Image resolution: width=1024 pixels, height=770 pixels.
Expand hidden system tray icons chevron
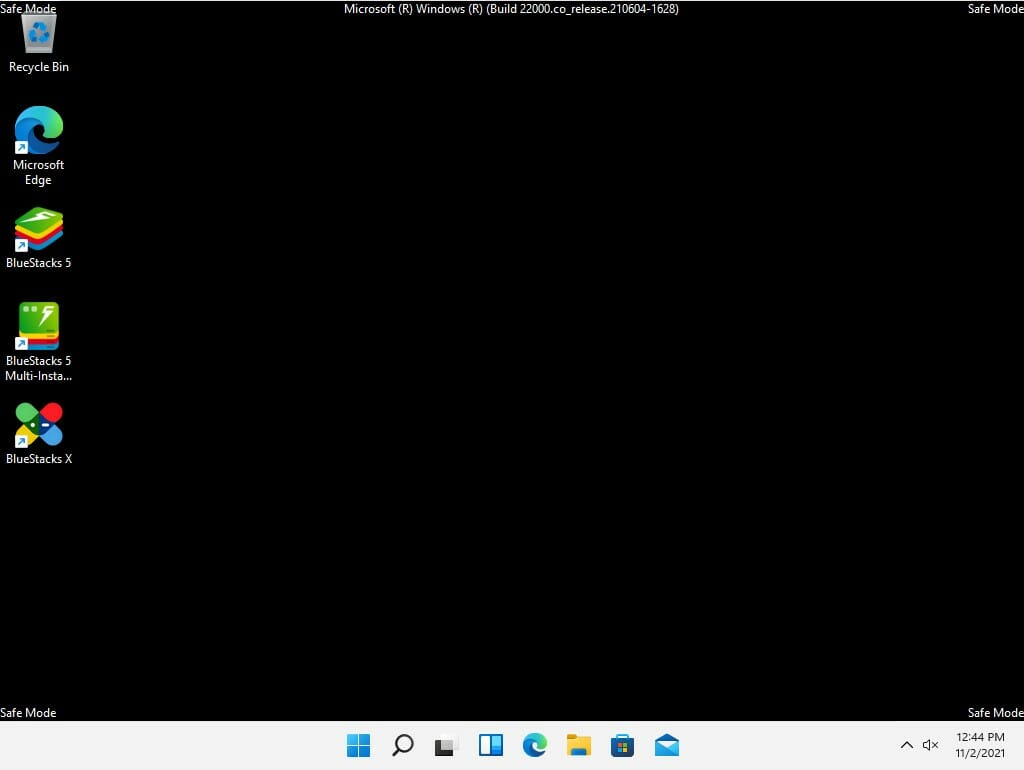pos(906,745)
